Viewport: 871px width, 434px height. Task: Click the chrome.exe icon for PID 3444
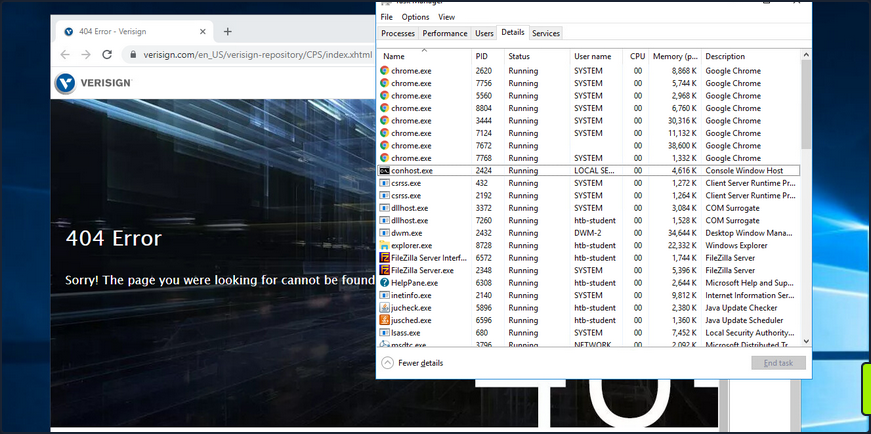pos(384,121)
